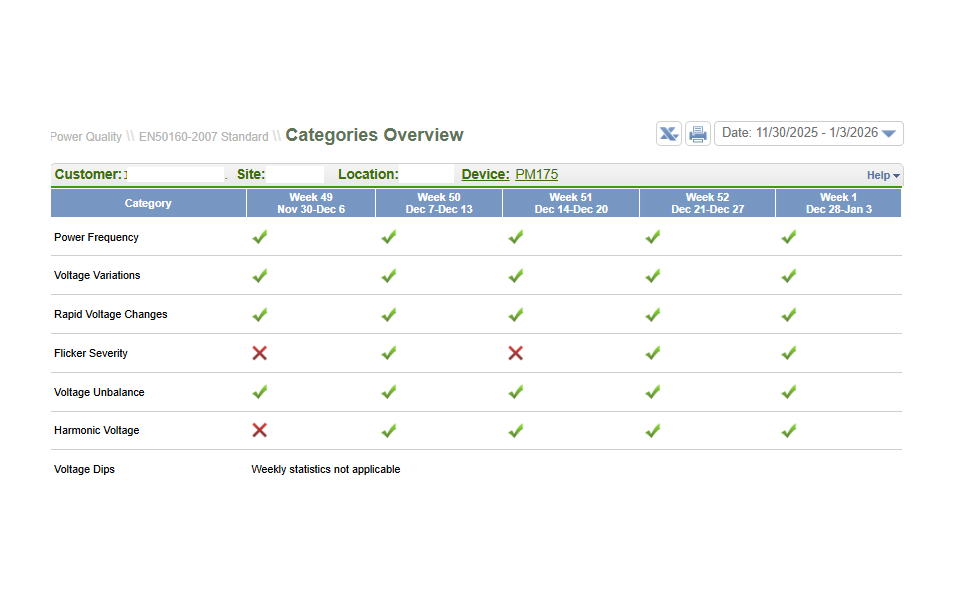Click Harmonic Voltage check mark for Week 50

(389, 431)
